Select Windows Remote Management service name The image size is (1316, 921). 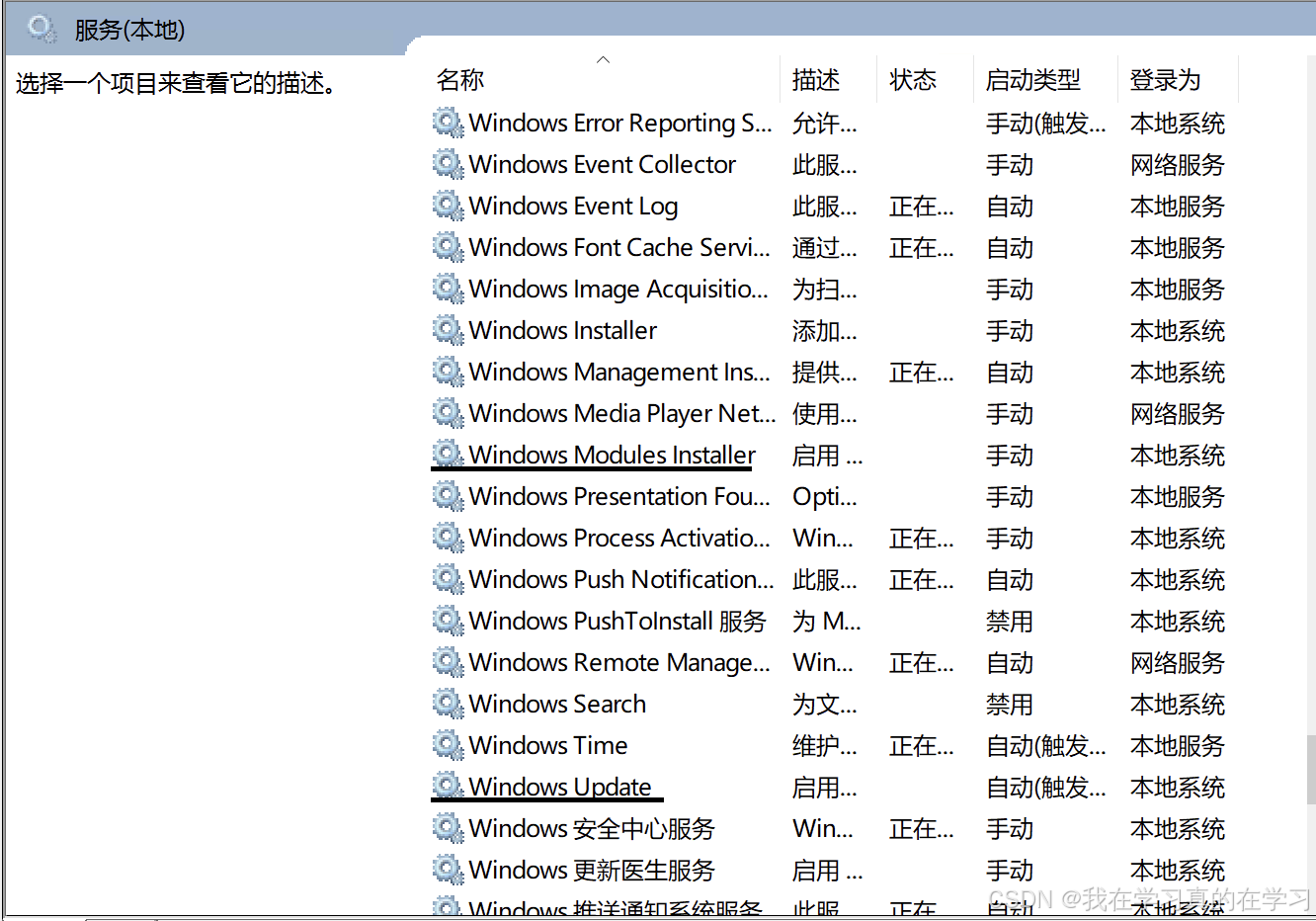619,662
